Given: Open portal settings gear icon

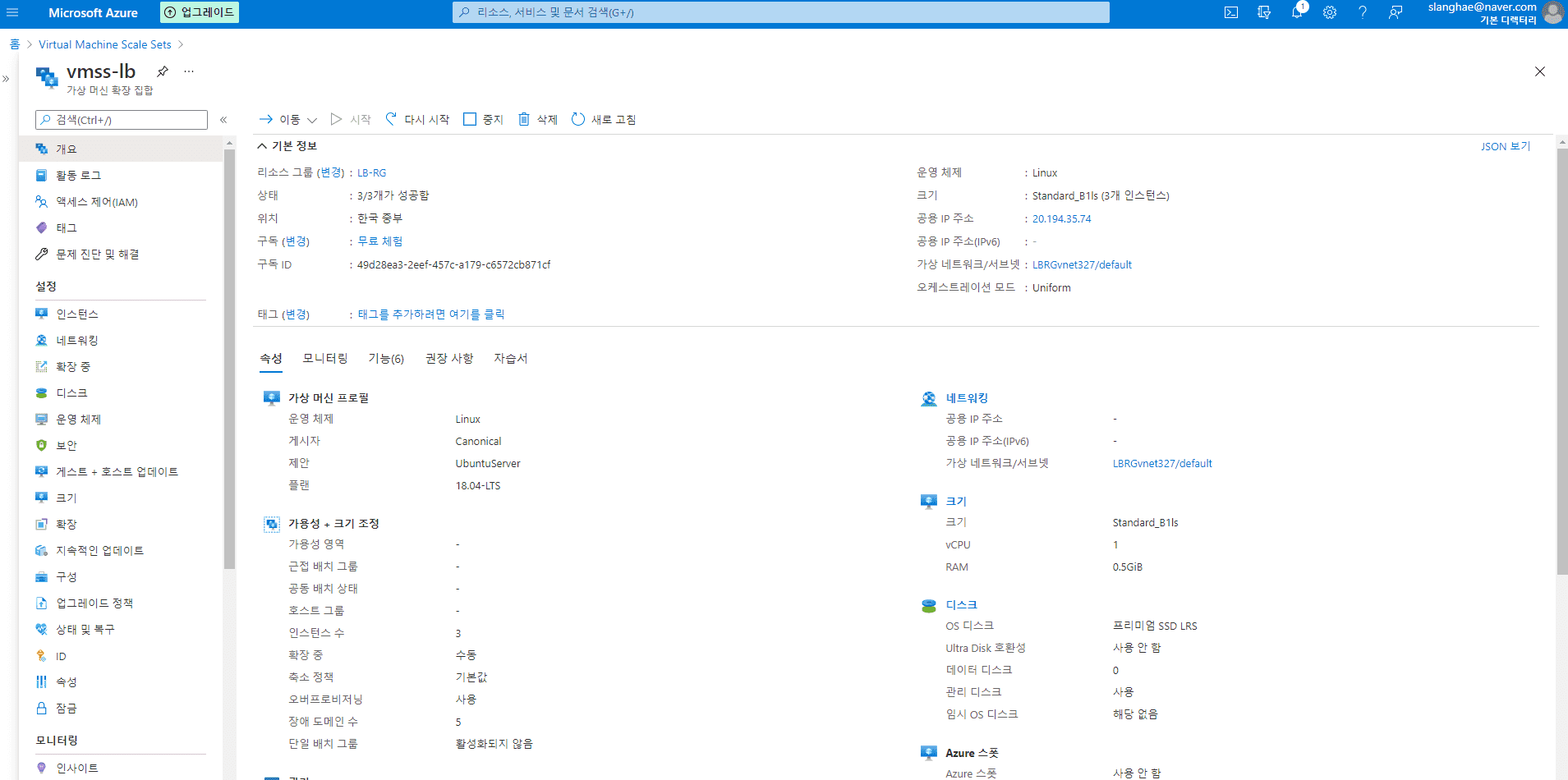Looking at the screenshot, I should tap(1330, 12).
